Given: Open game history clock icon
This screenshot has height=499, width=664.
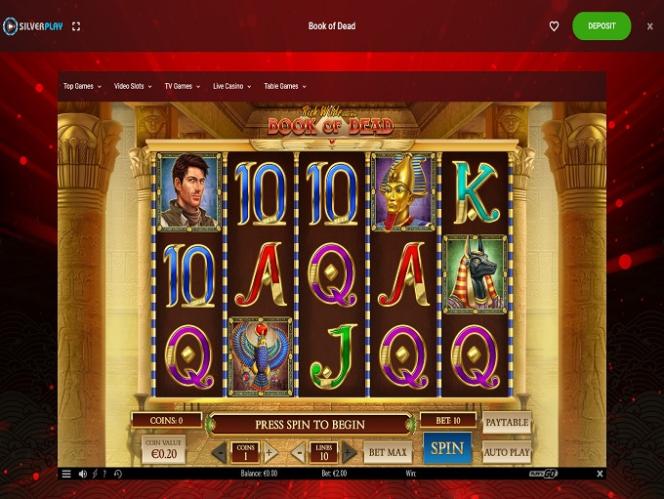Looking at the screenshot, I should [x=118, y=474].
